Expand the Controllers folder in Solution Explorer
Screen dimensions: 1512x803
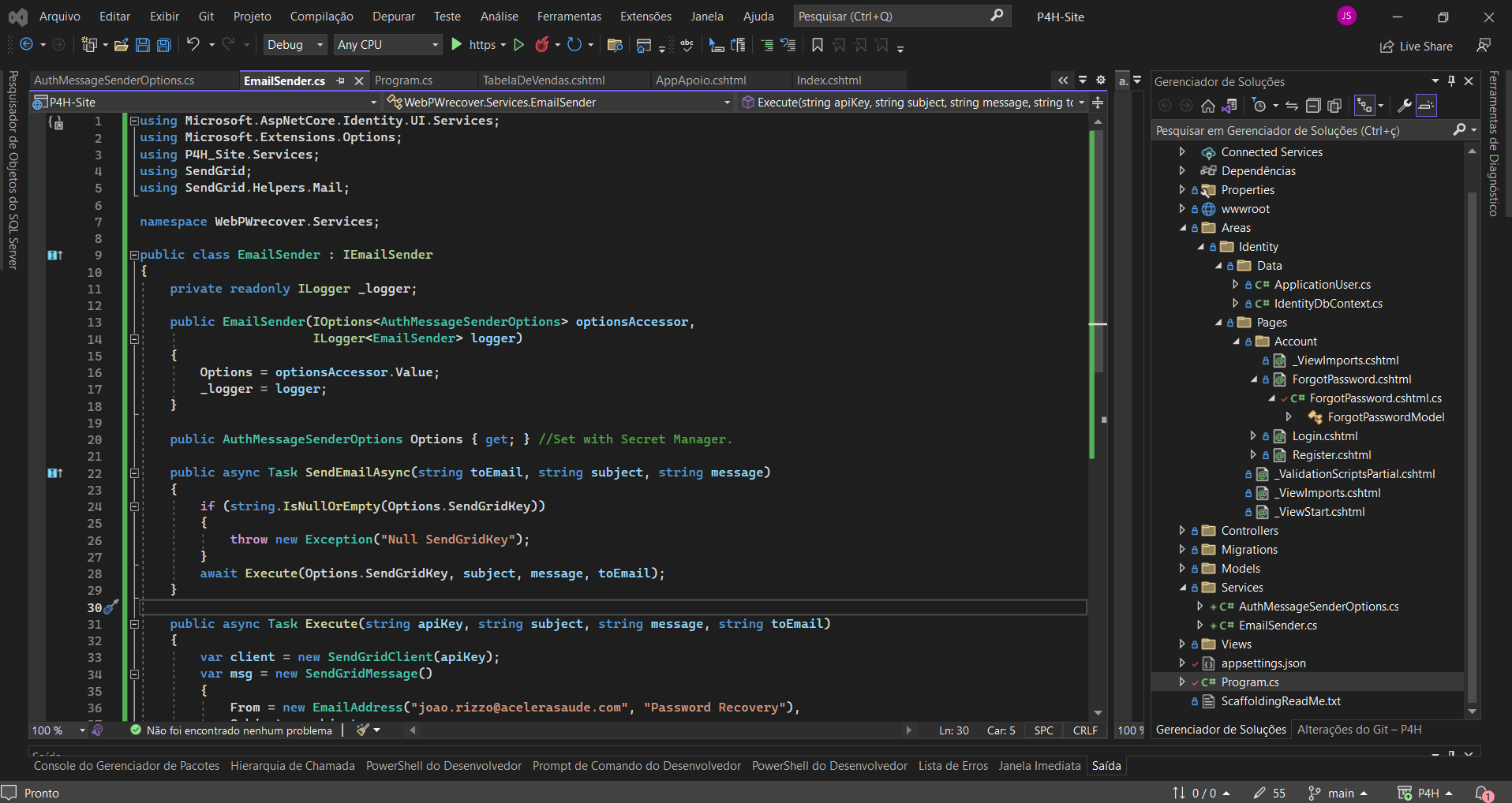click(1182, 531)
